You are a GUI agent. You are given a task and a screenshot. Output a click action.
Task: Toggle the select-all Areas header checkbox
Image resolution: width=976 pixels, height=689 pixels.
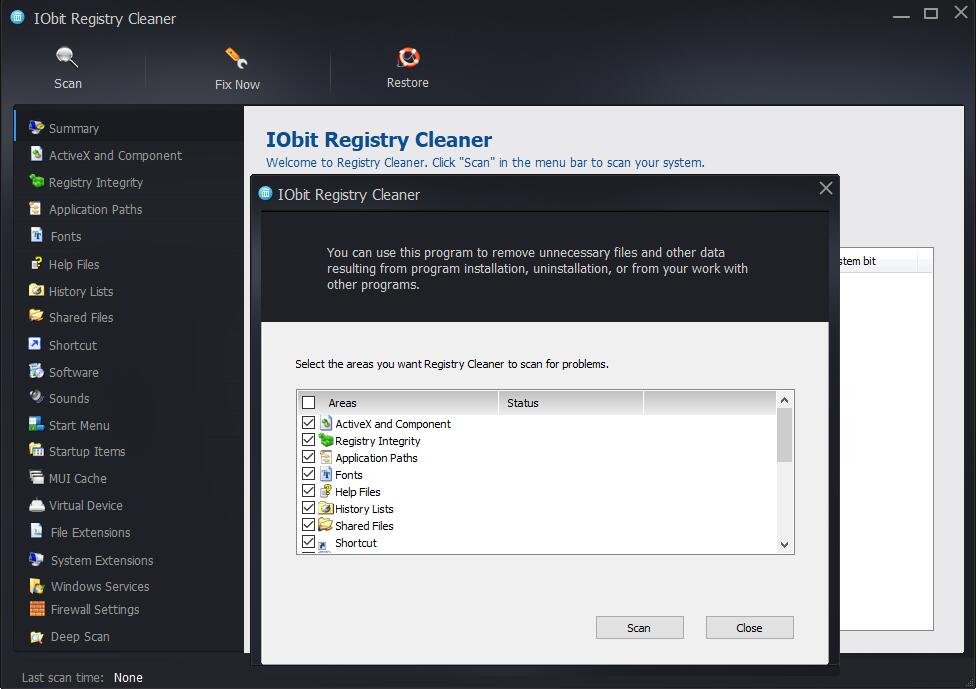[x=309, y=403]
